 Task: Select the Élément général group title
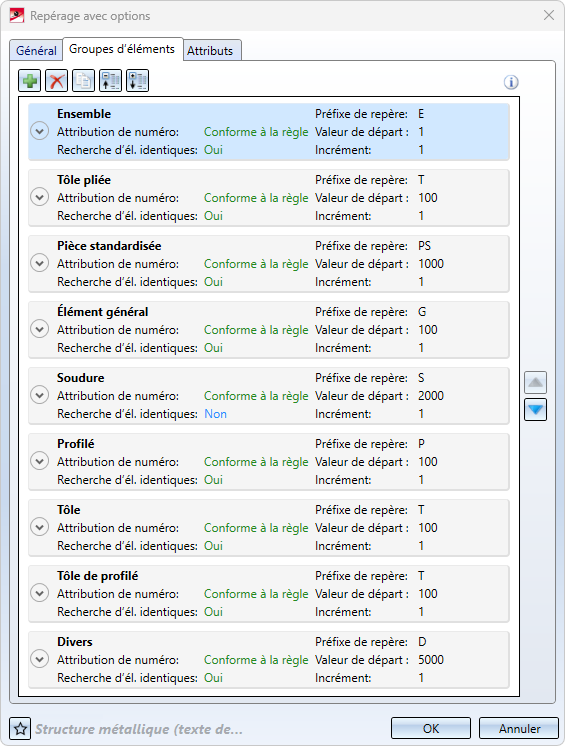pos(102,312)
